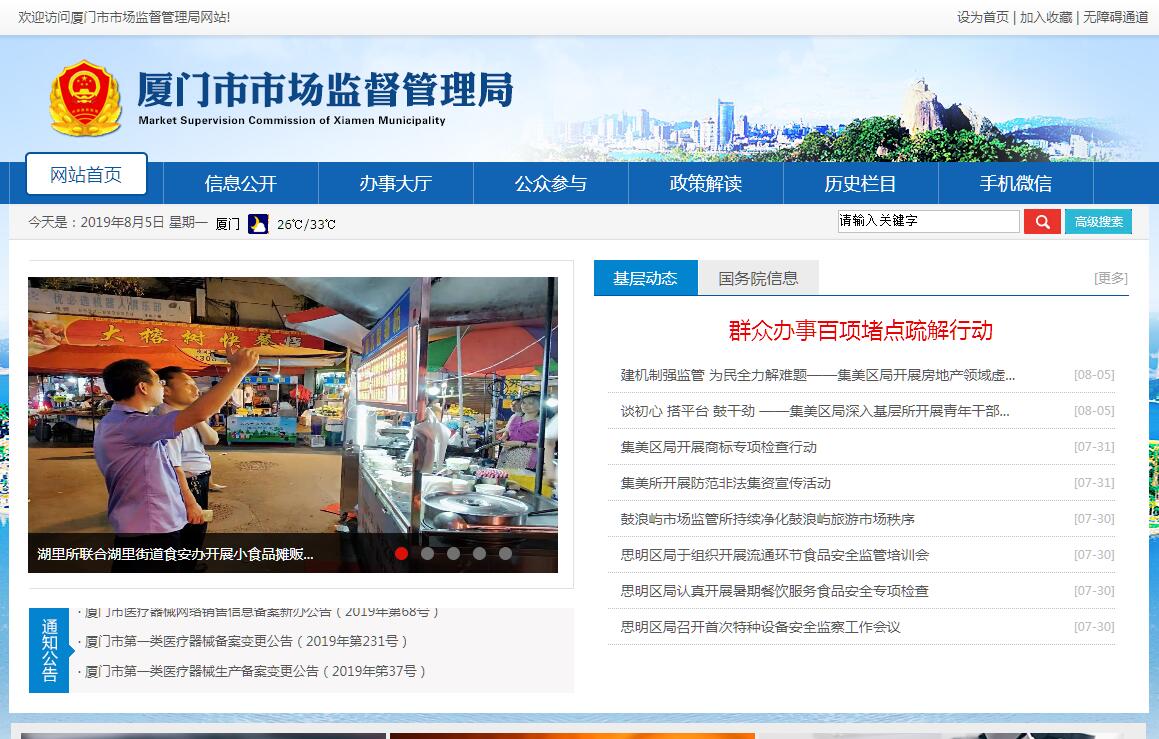Open the 集美区局开展商标专项检查行动 article
The width and height of the screenshot is (1159, 739).
click(x=718, y=447)
